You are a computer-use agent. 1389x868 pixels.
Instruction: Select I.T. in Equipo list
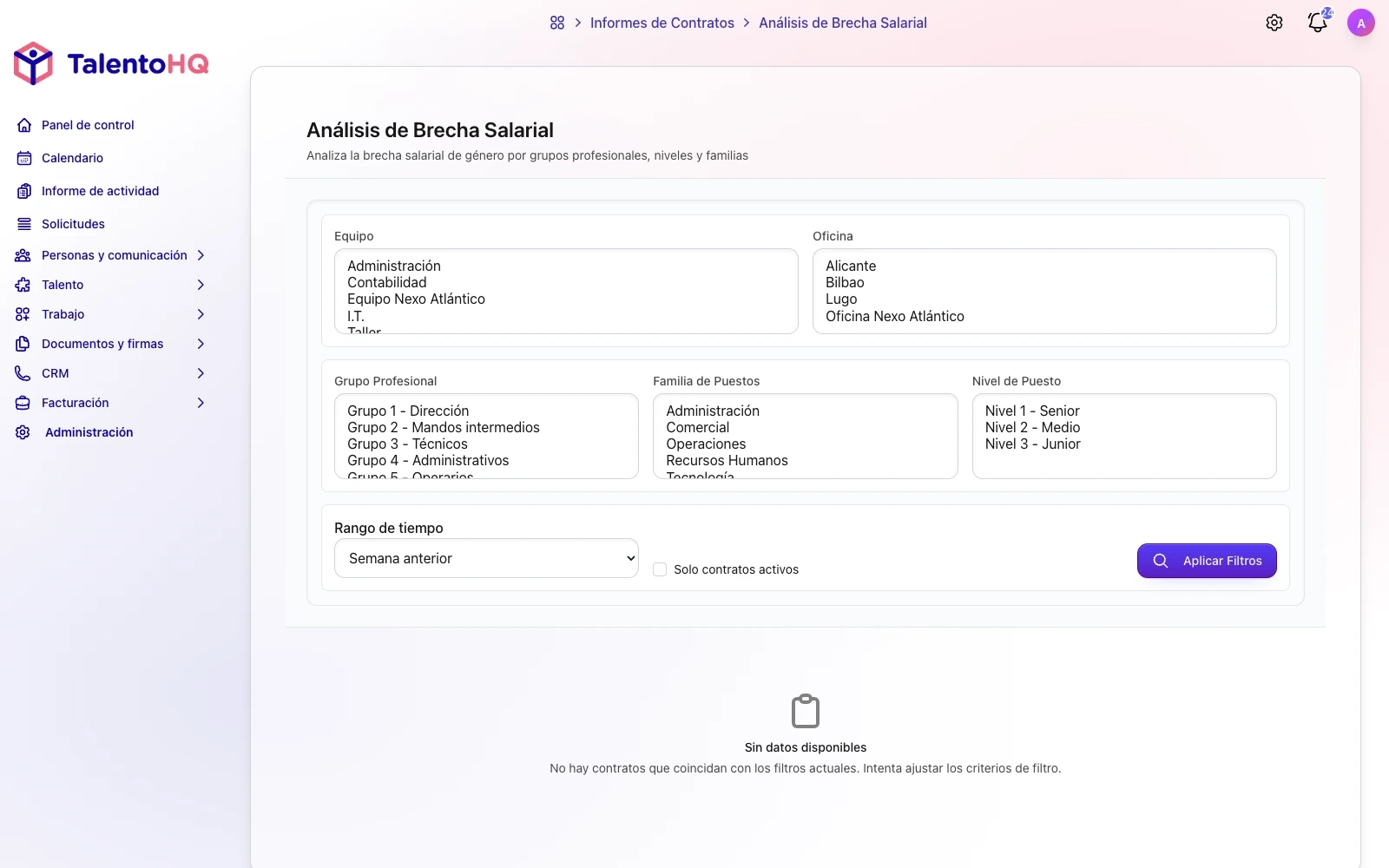coord(566,316)
